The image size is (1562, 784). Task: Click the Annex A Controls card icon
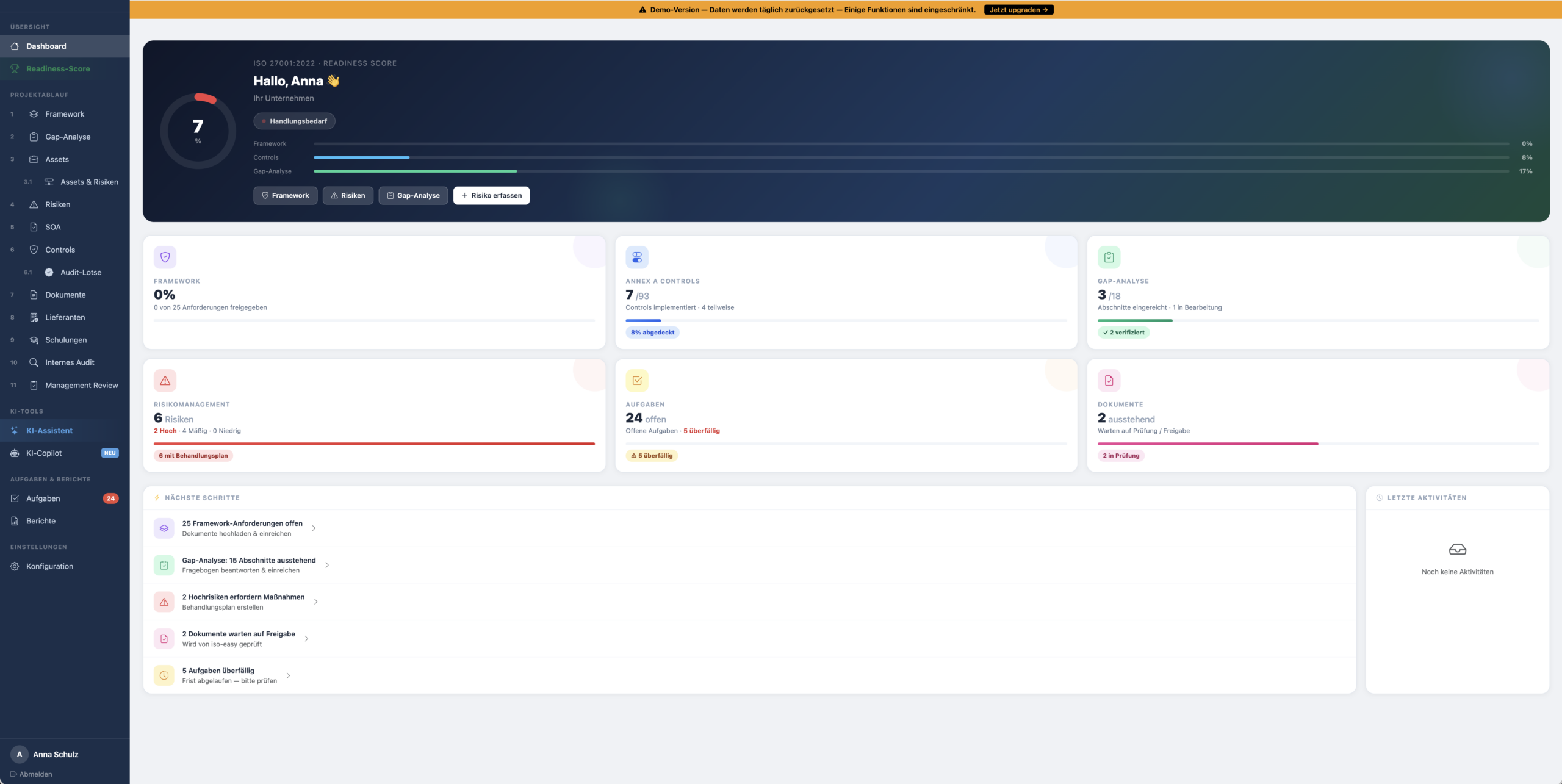pyautogui.click(x=636, y=257)
